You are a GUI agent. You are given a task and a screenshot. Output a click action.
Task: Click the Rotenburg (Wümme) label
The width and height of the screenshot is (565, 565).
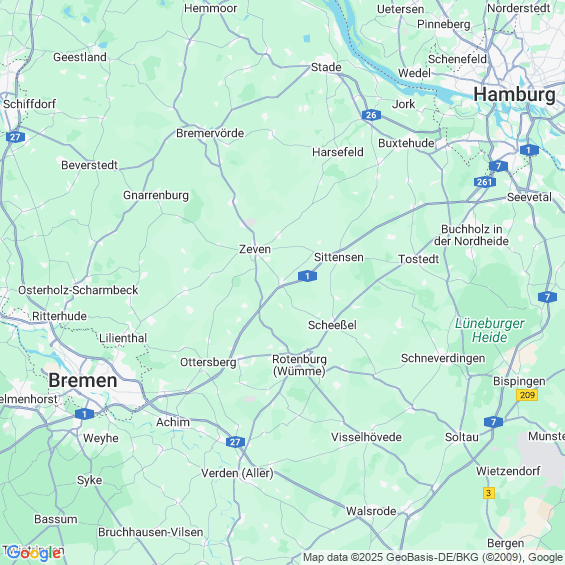pos(299,365)
